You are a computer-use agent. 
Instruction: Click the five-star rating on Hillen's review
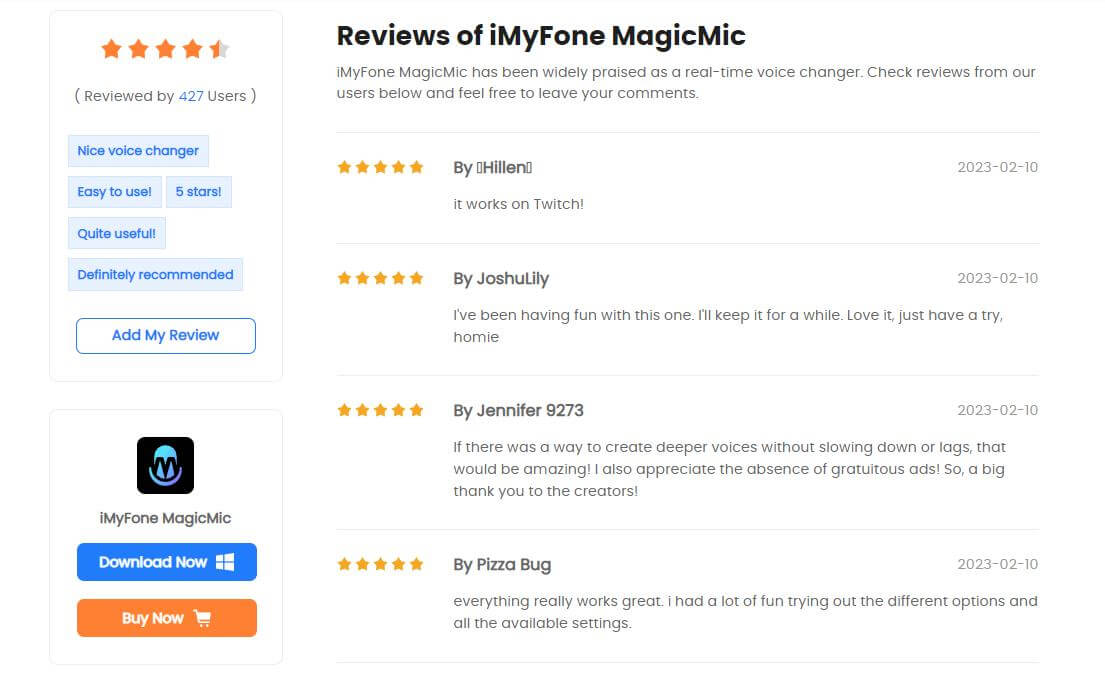pyautogui.click(x=381, y=167)
